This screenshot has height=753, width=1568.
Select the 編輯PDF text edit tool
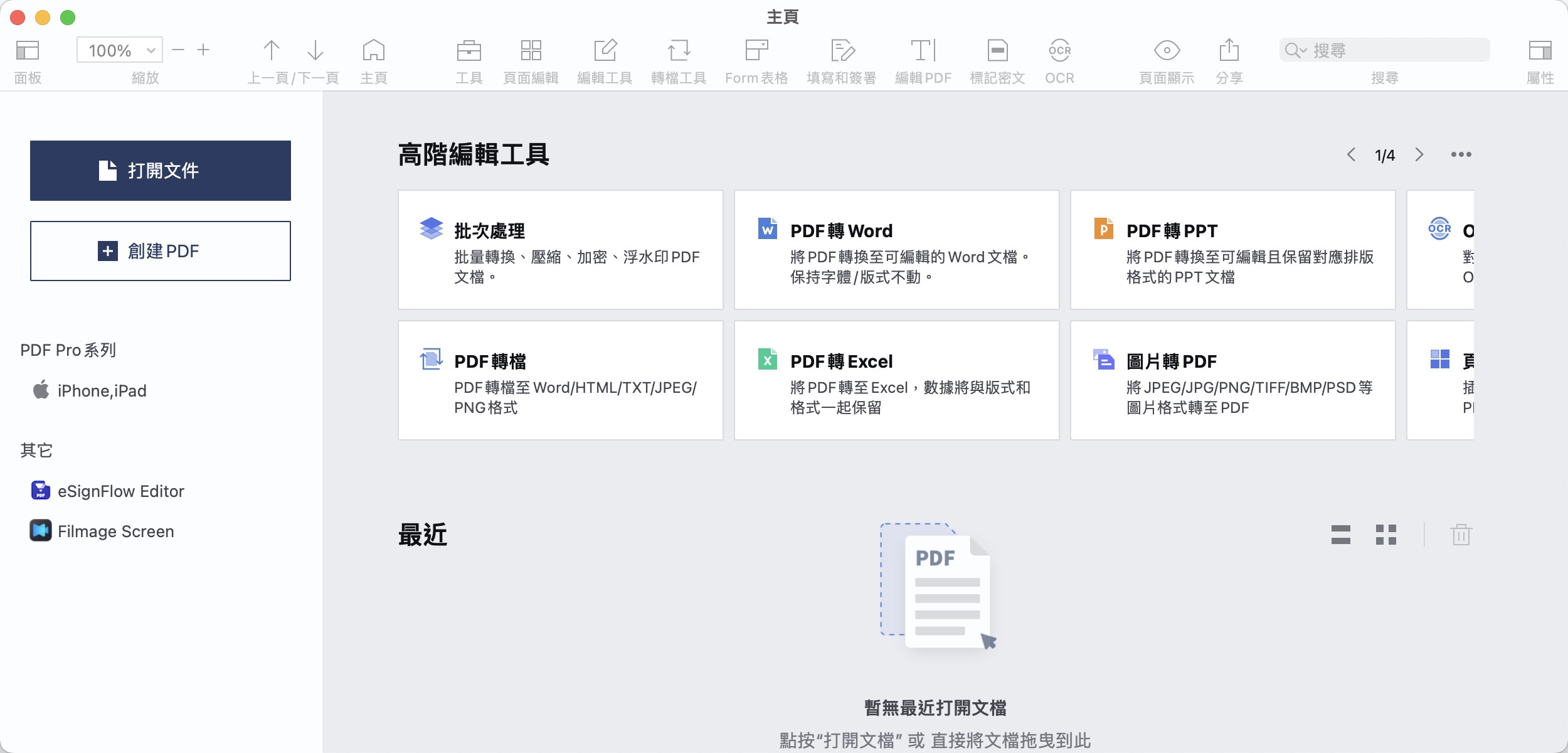click(923, 51)
